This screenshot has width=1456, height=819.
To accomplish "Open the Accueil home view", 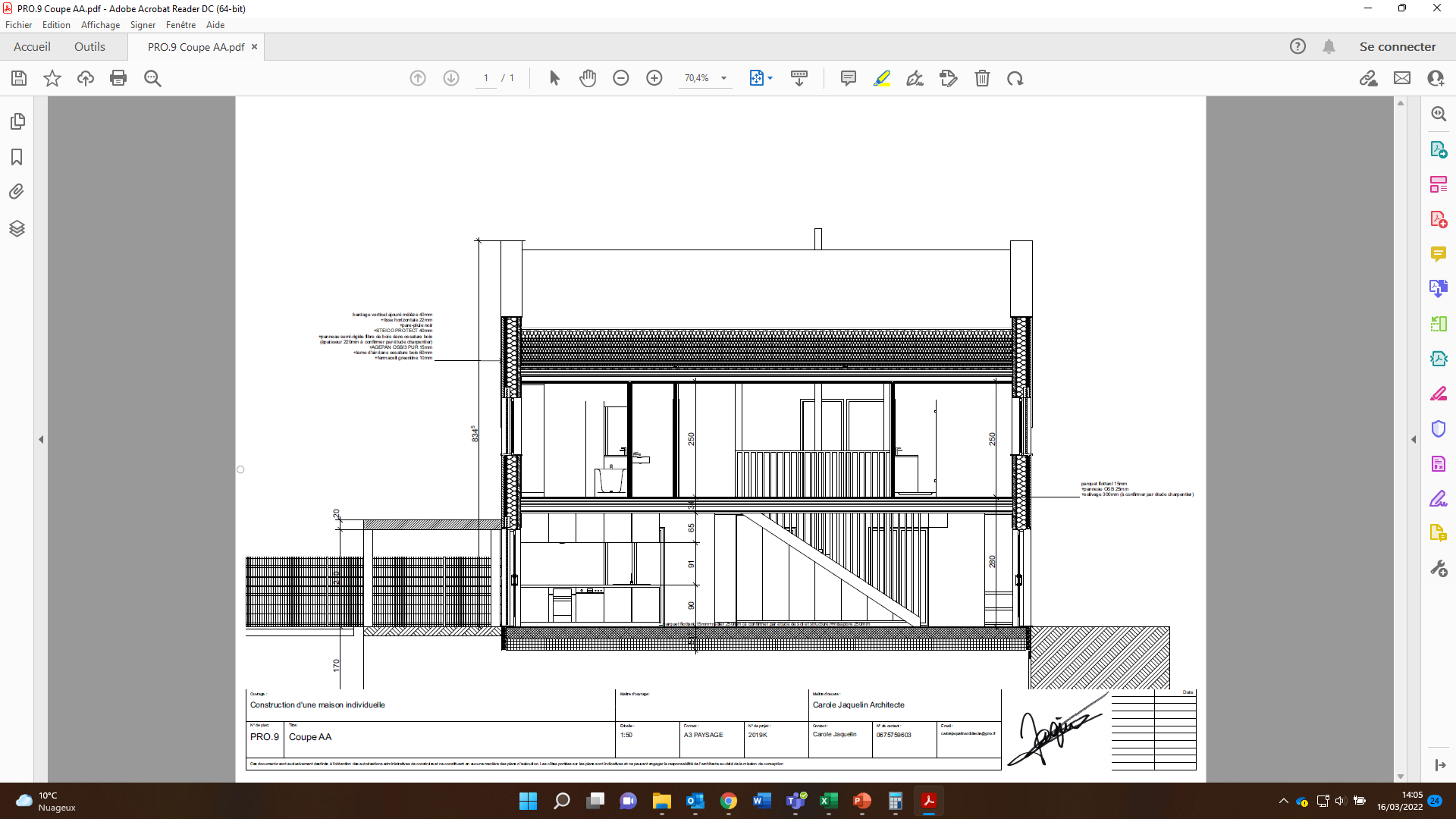I will pos(32,47).
